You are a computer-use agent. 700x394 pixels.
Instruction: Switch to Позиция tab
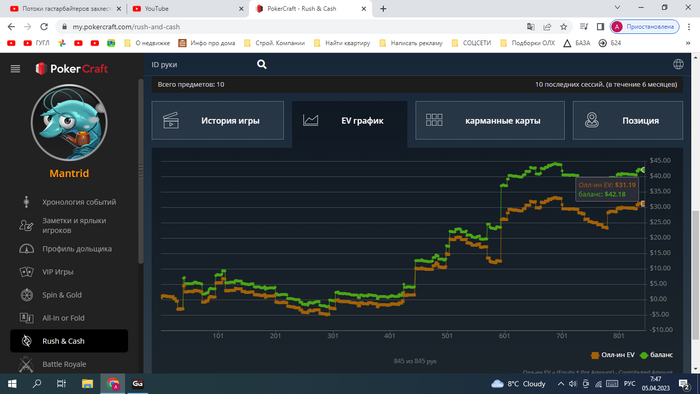point(628,120)
